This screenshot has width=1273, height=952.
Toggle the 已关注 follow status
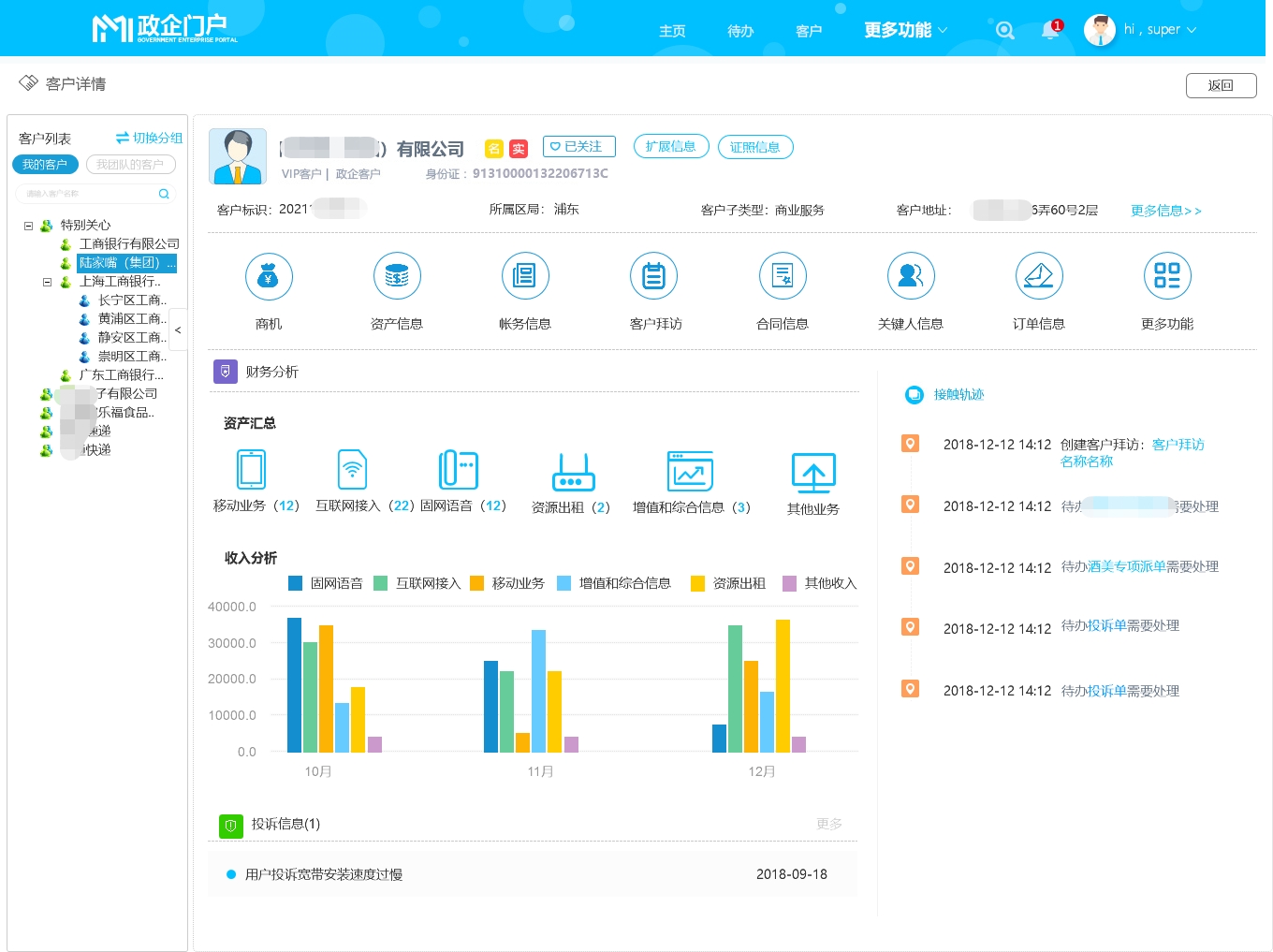[578, 146]
